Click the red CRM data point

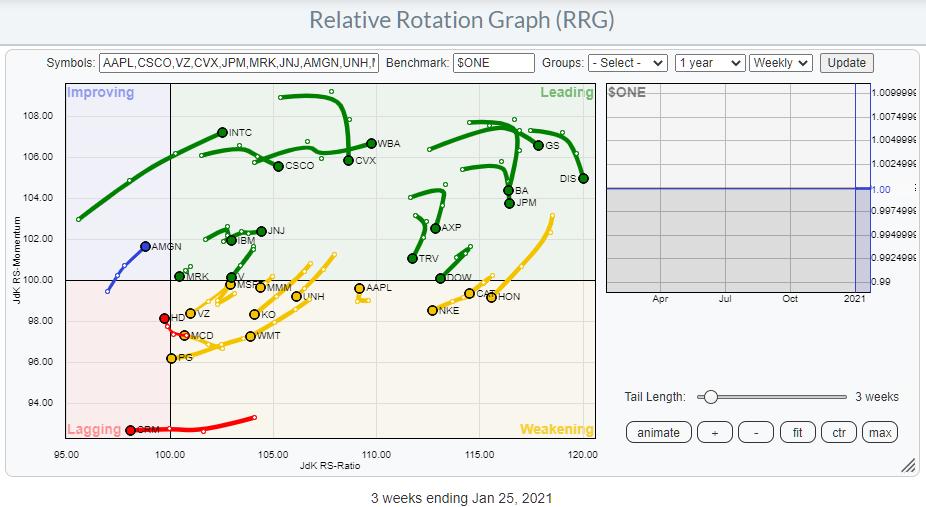point(131,430)
